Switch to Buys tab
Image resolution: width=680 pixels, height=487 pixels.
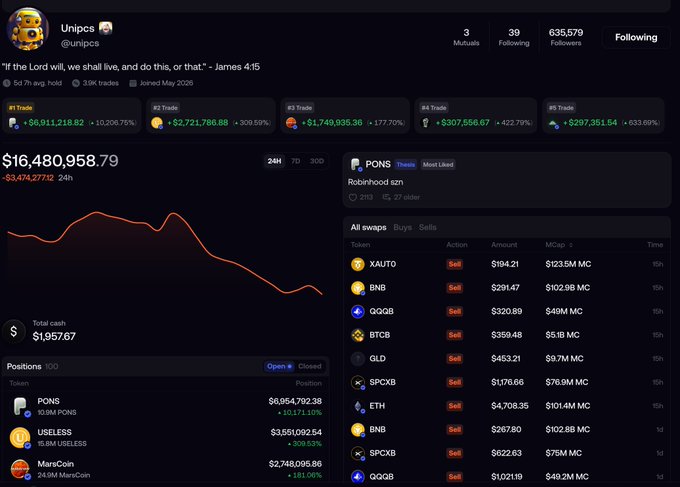402,227
